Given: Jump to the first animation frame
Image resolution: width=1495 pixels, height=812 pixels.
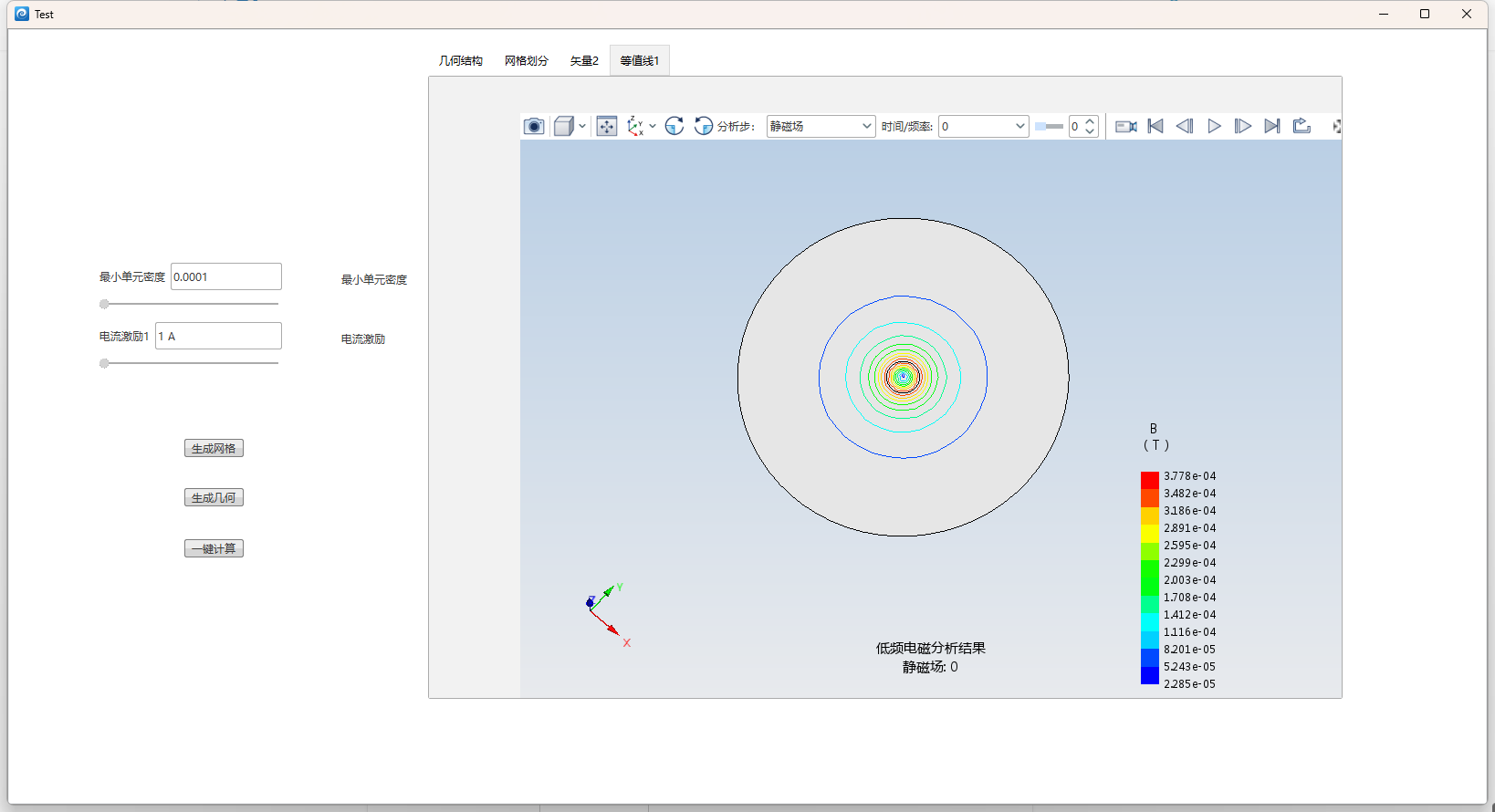Looking at the screenshot, I should click(x=1155, y=126).
